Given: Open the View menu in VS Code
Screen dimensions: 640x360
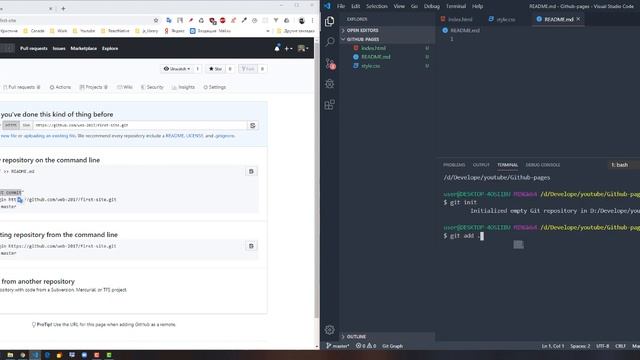Looking at the screenshot, I should (399, 6).
